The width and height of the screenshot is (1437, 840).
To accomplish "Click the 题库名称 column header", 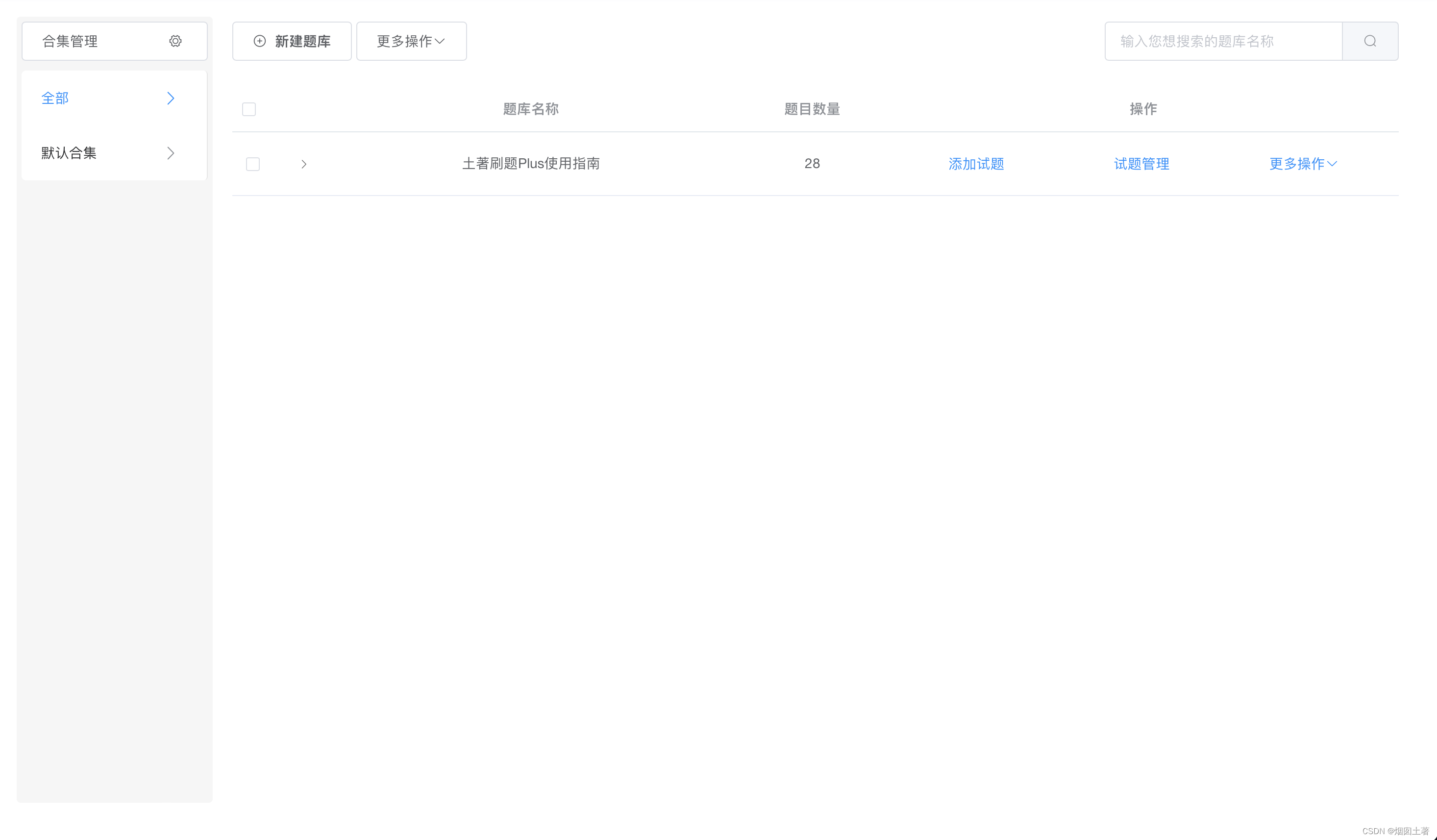I will point(530,109).
